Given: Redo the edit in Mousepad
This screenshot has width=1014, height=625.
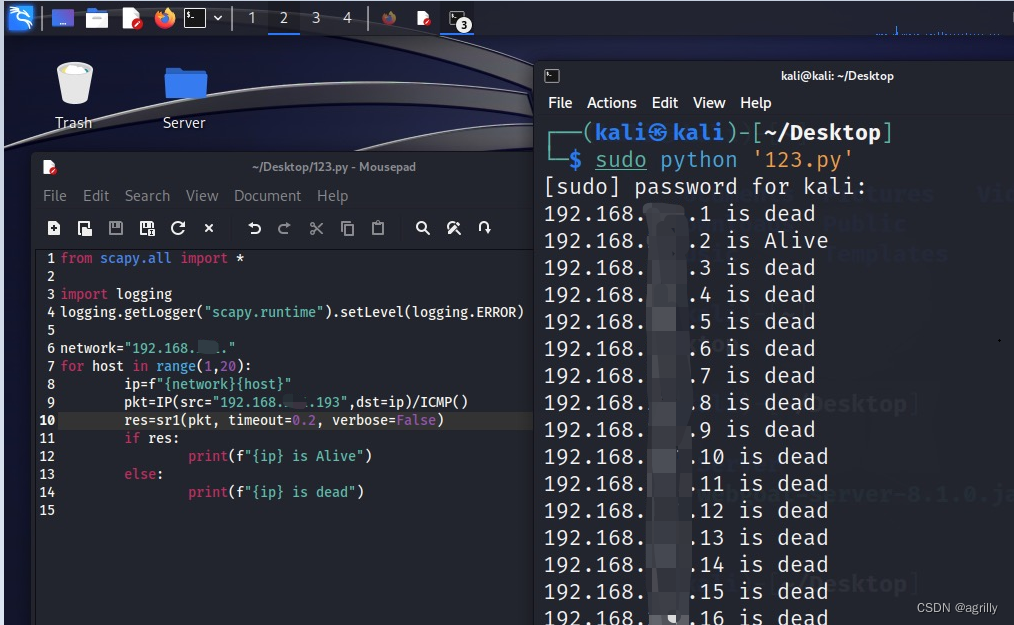Looking at the screenshot, I should coord(284,228).
